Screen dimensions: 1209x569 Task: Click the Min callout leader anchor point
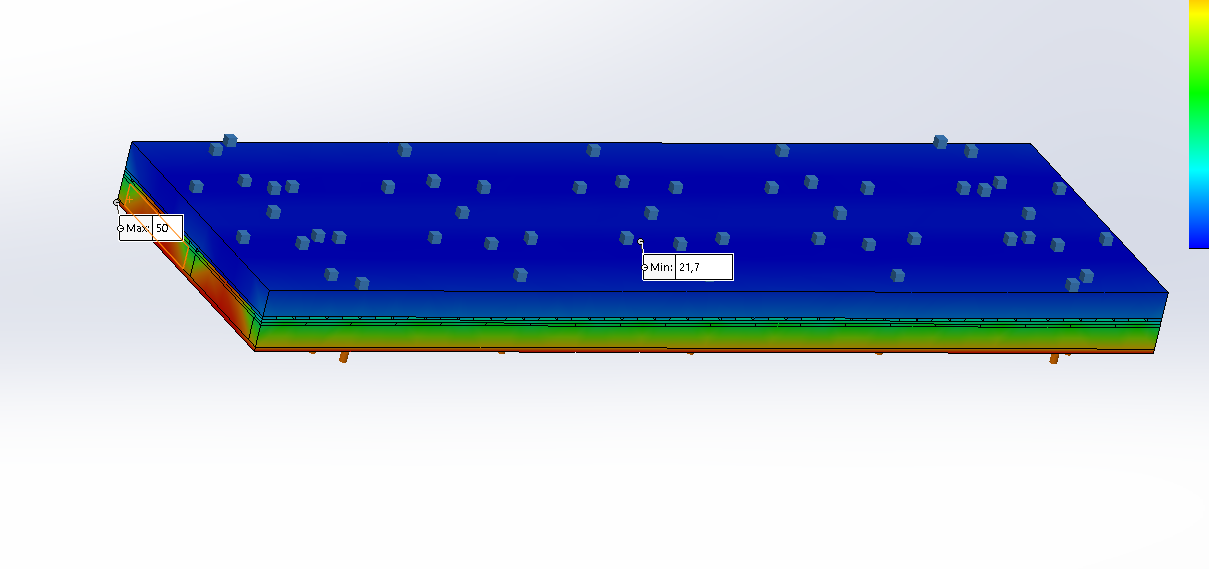click(640, 242)
